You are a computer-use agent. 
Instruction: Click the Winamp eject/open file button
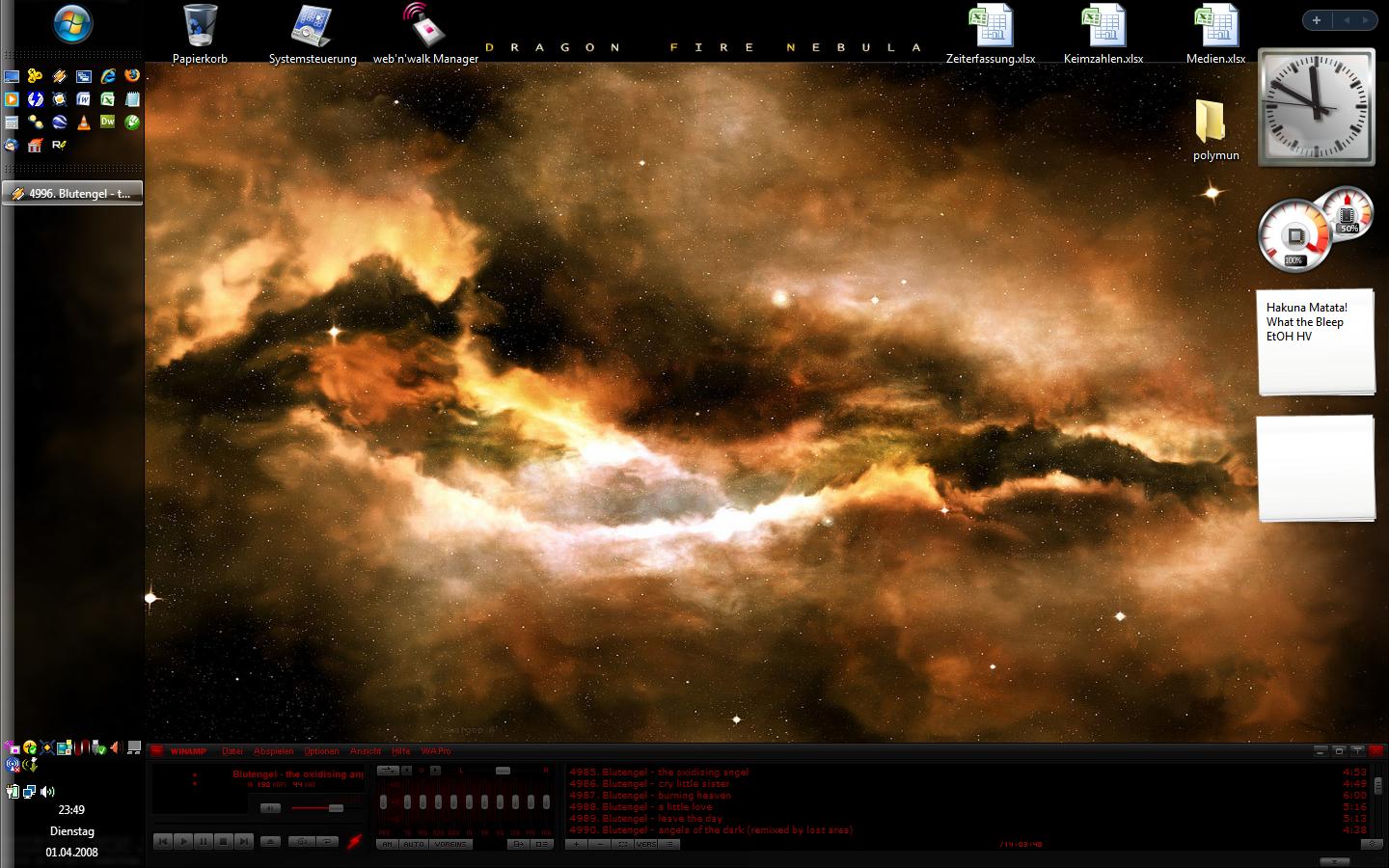271,842
